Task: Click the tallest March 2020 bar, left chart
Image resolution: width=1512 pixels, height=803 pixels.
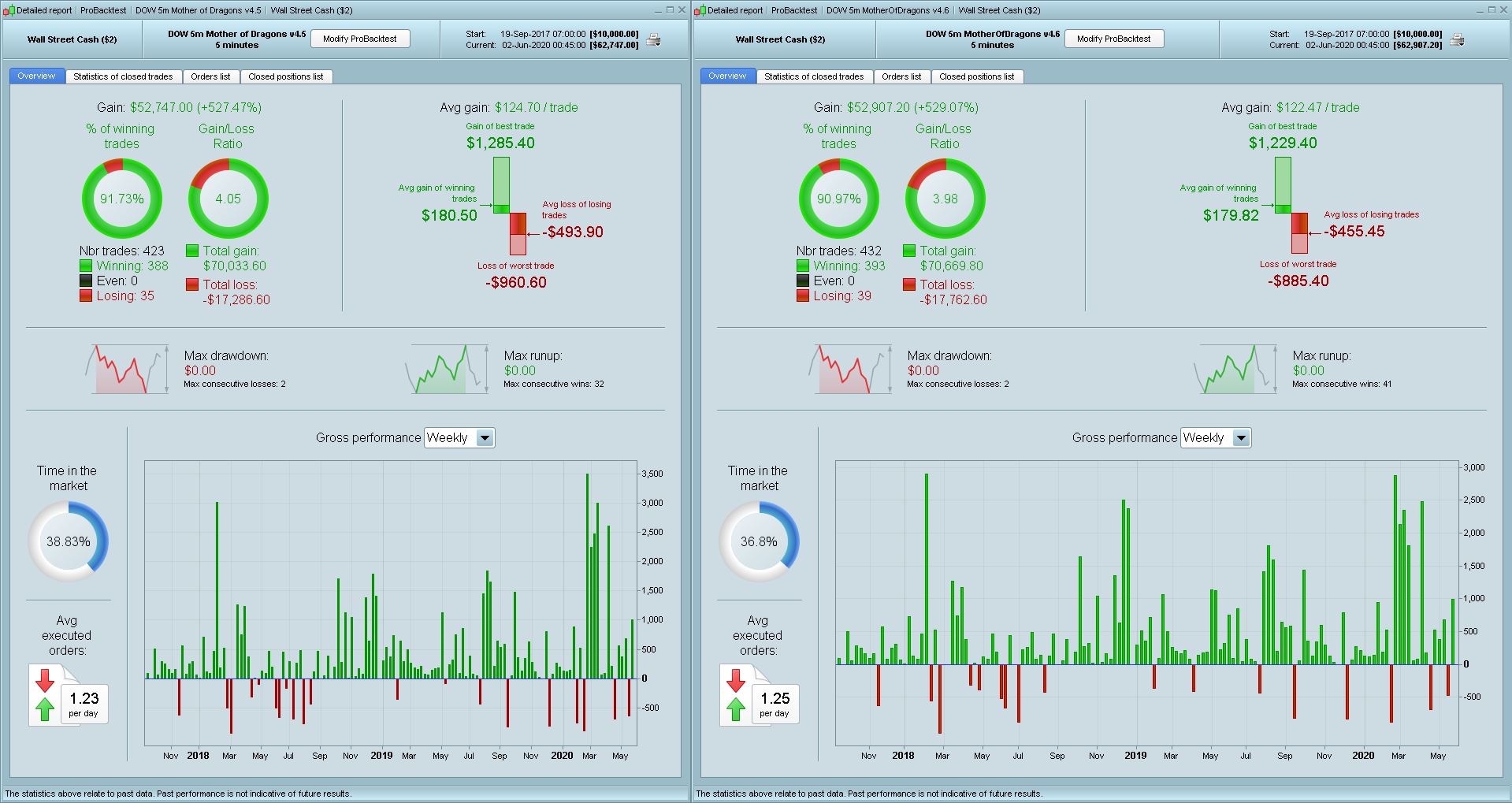Action: click(587, 576)
